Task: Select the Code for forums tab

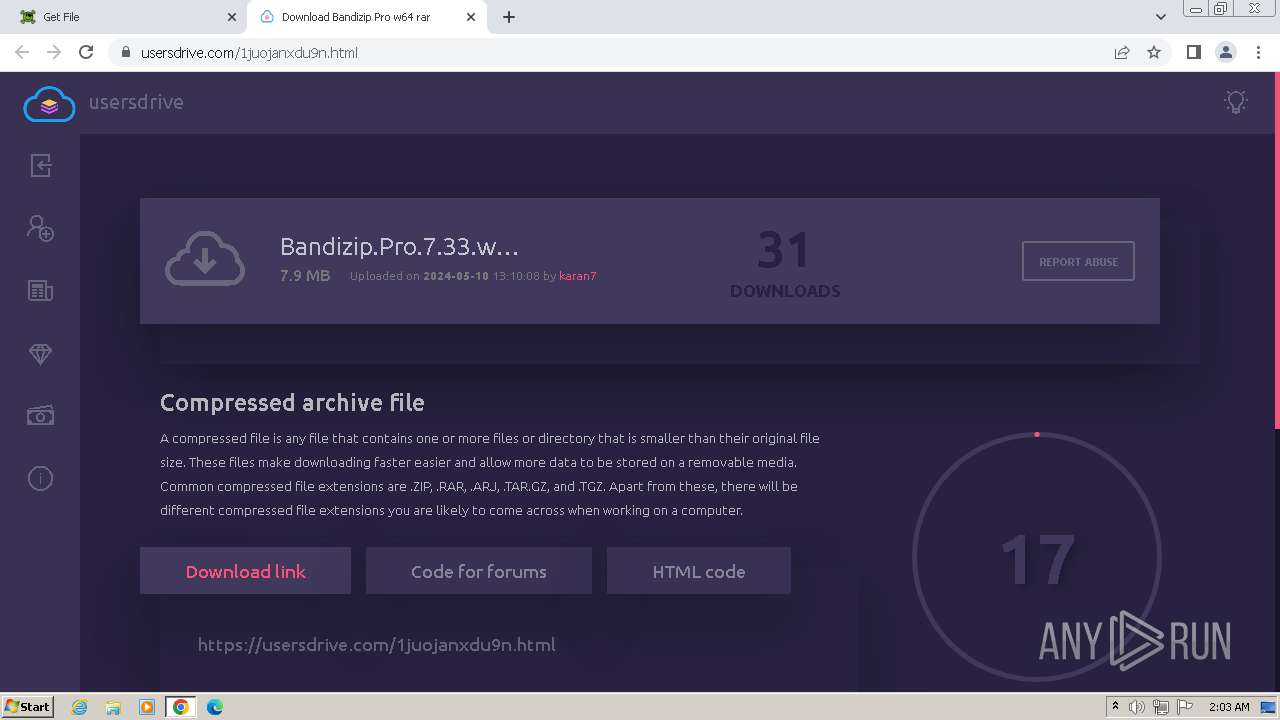Action: (479, 571)
